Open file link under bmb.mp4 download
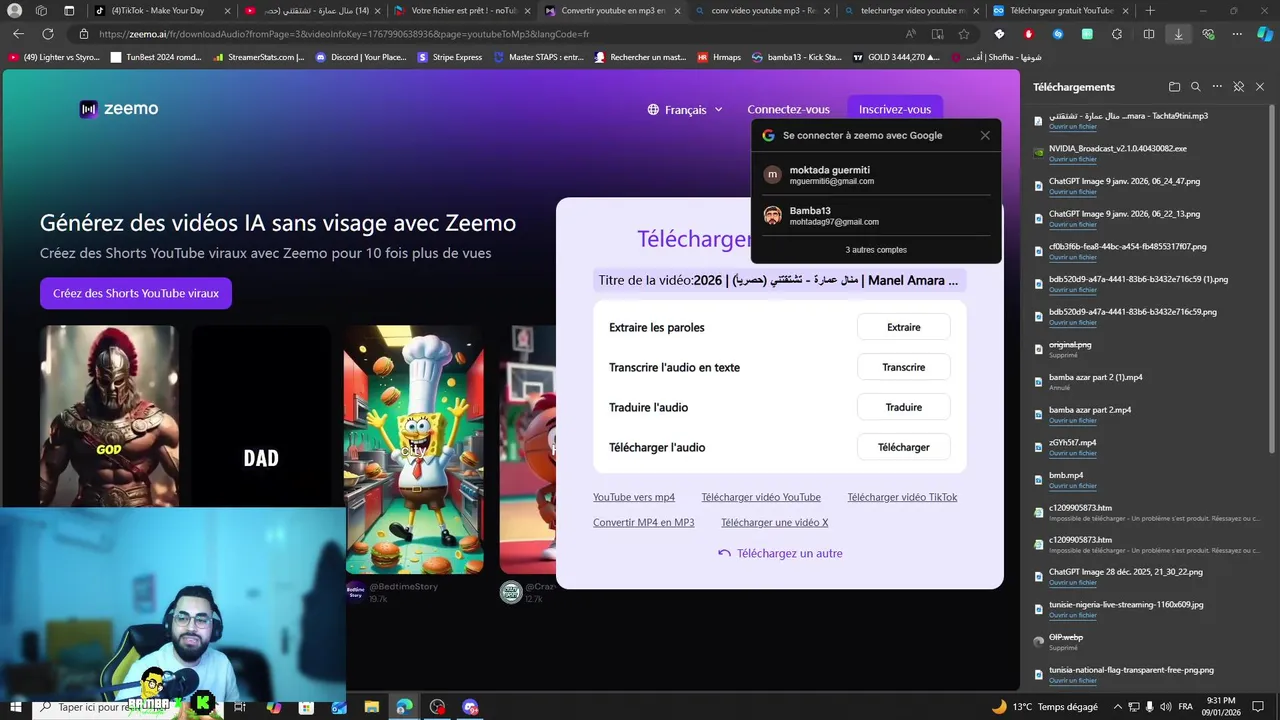Image resolution: width=1280 pixels, height=720 pixels. (x=1073, y=486)
